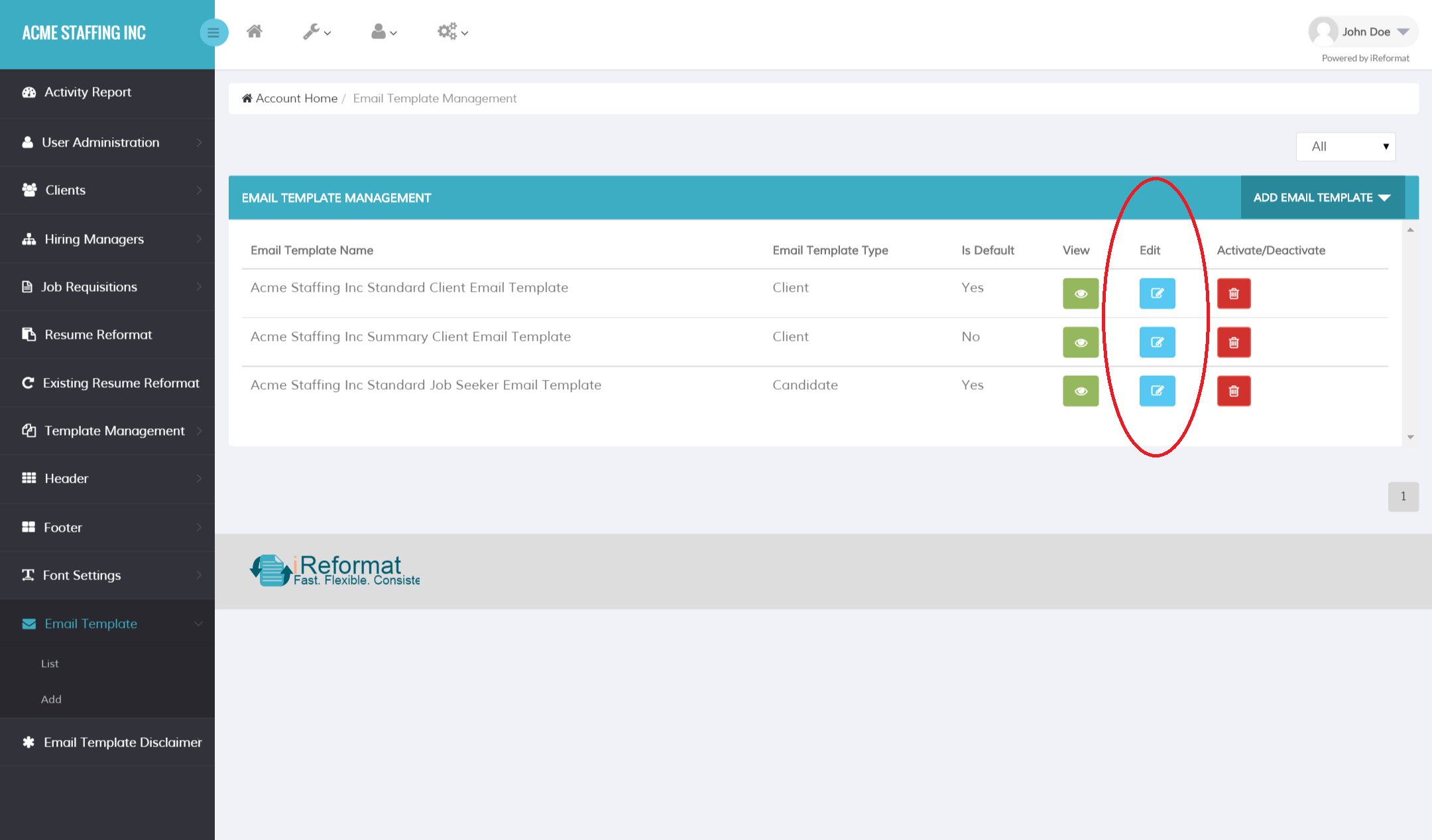This screenshot has height=840, width=1432.
Task: Open the home icon in top navigation
Action: [254, 30]
